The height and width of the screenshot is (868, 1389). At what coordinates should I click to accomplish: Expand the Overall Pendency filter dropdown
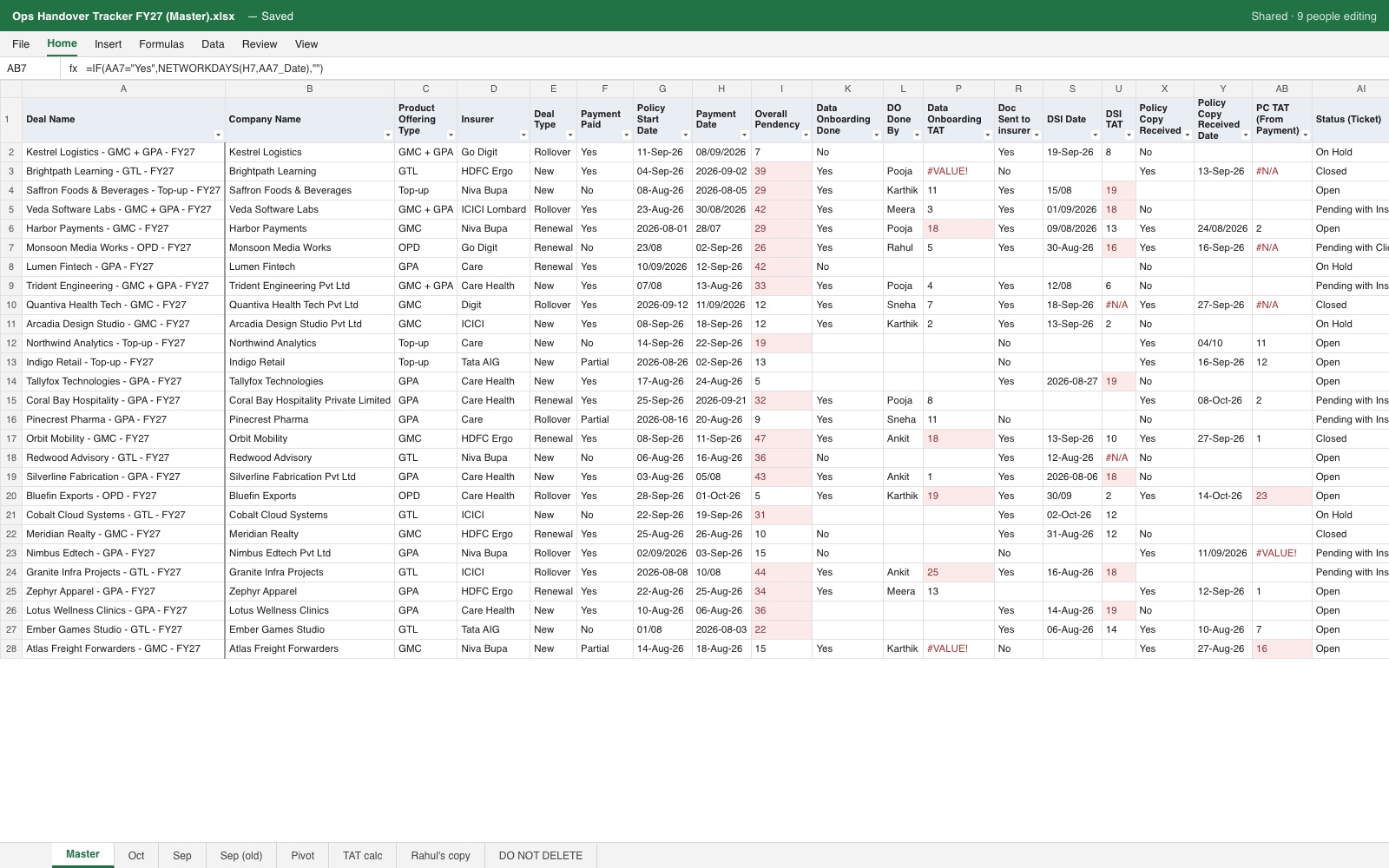pyautogui.click(x=805, y=135)
